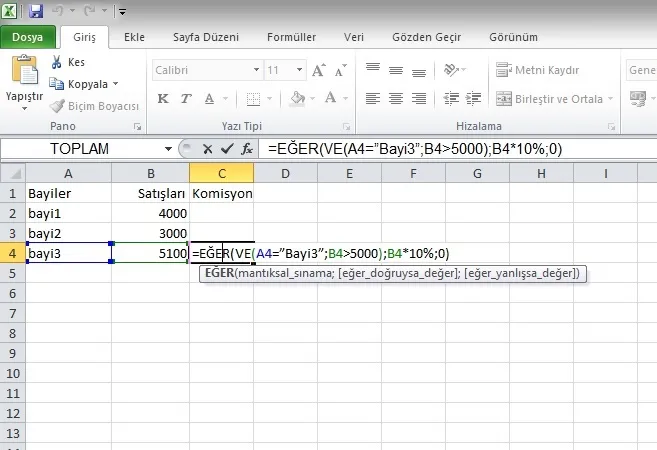Click the increase font size icon
The image size is (657, 450).
[319, 71]
